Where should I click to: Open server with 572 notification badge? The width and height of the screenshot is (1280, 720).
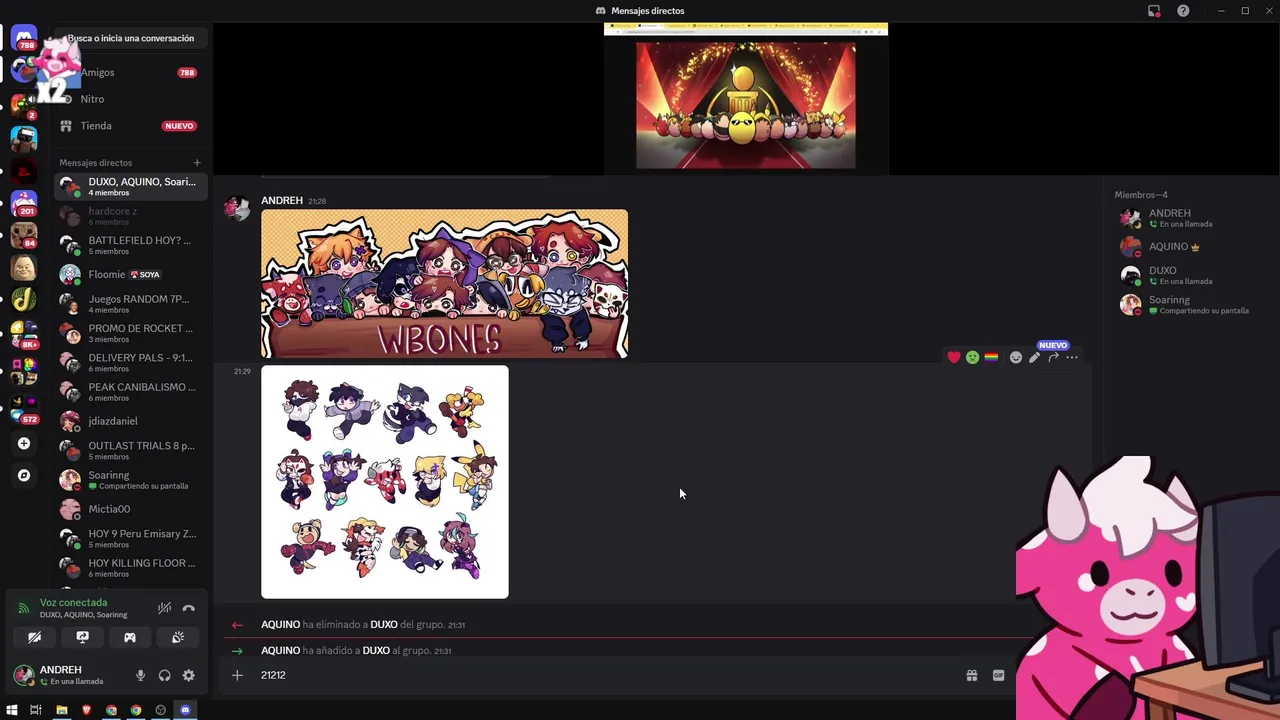point(24,411)
